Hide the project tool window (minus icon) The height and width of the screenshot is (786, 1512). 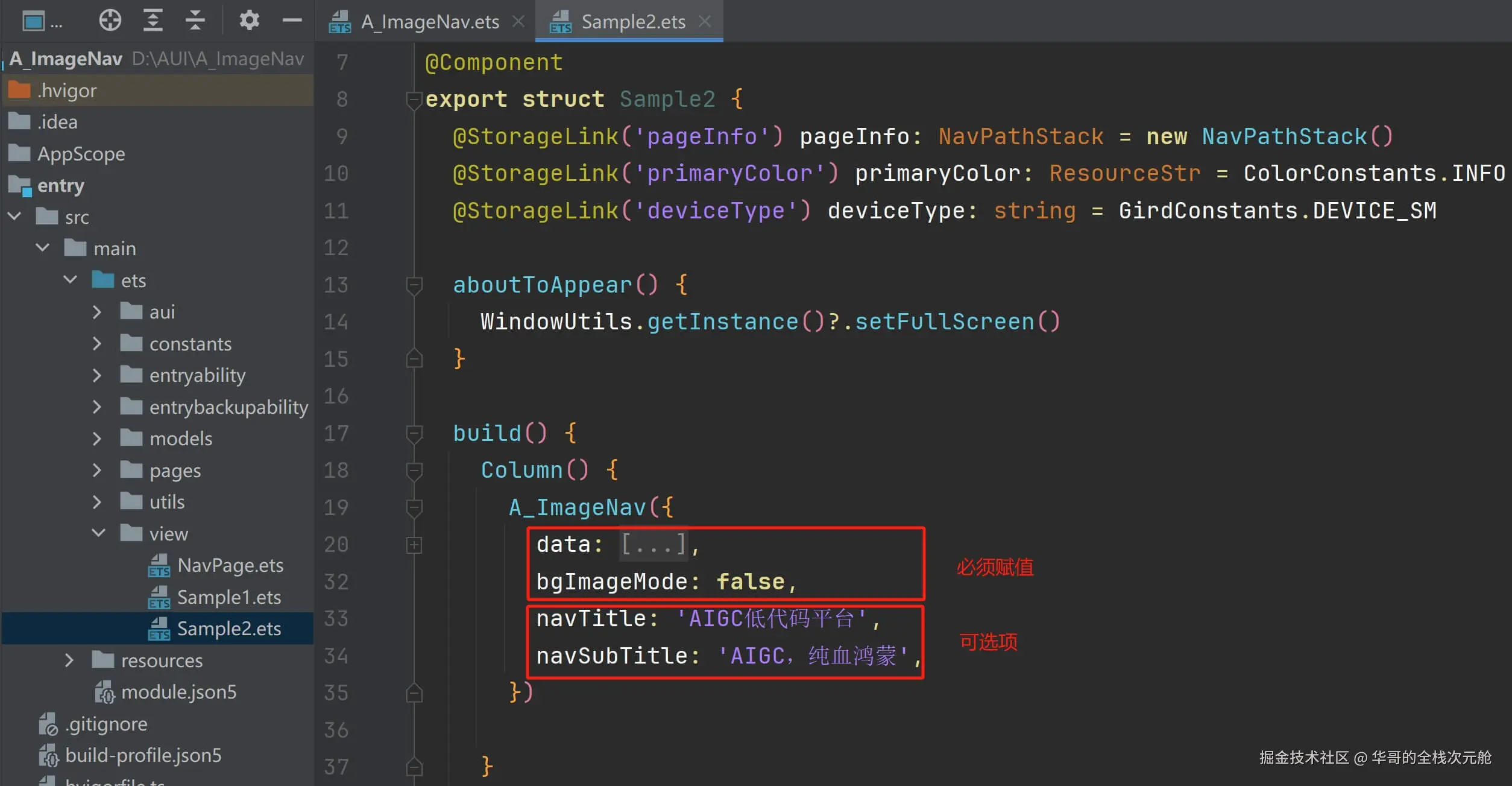(x=292, y=21)
